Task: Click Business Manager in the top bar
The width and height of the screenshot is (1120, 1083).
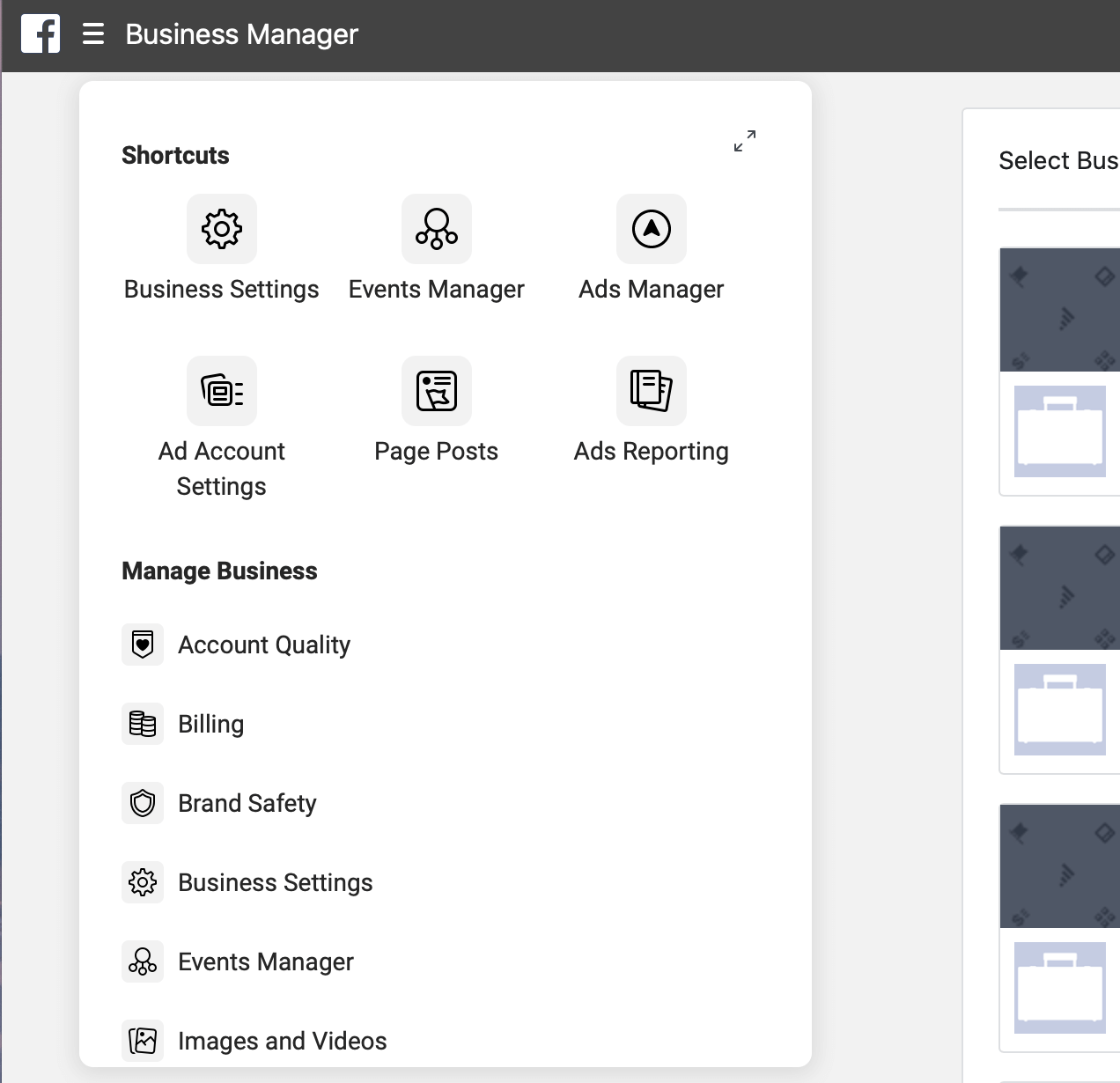Action: 241,33
